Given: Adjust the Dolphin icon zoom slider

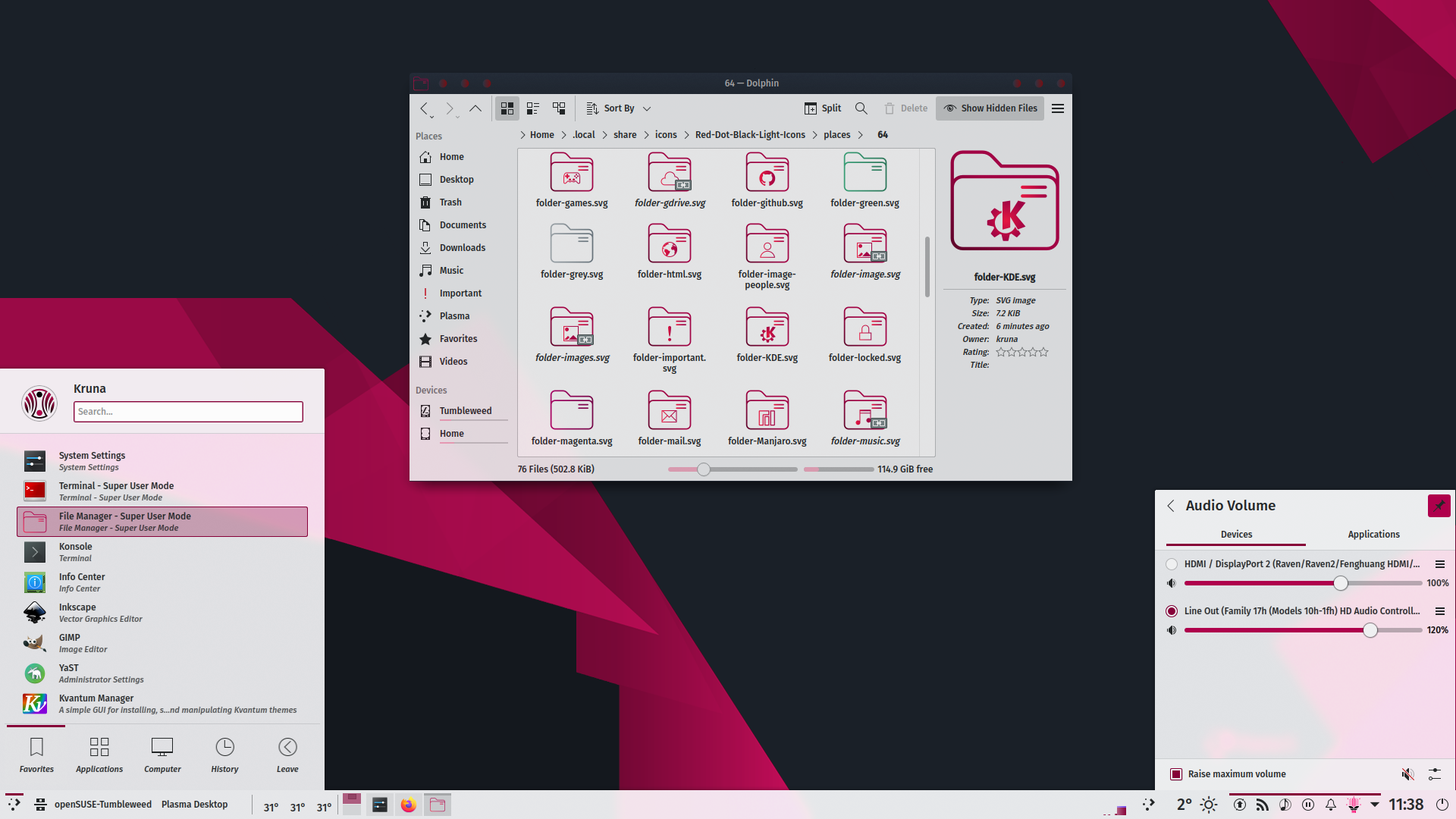Looking at the screenshot, I should (733, 469).
